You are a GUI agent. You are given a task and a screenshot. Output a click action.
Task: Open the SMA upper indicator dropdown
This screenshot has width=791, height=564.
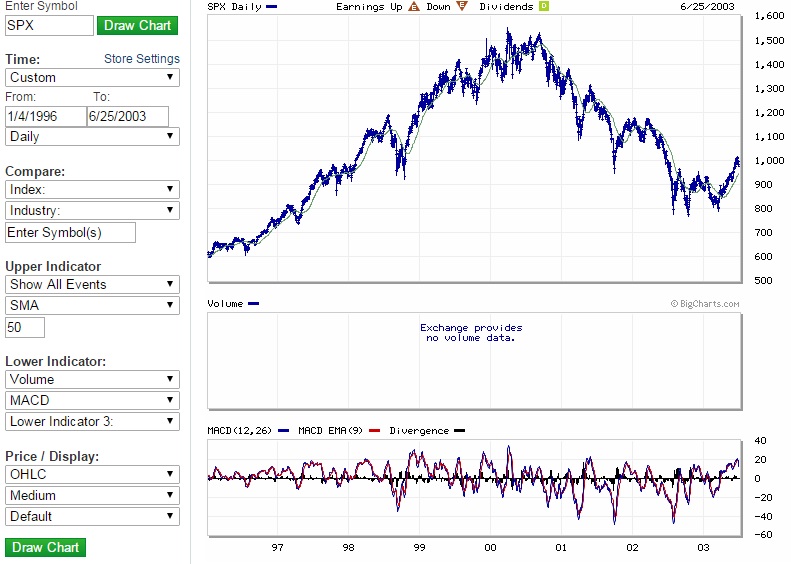coord(92,305)
